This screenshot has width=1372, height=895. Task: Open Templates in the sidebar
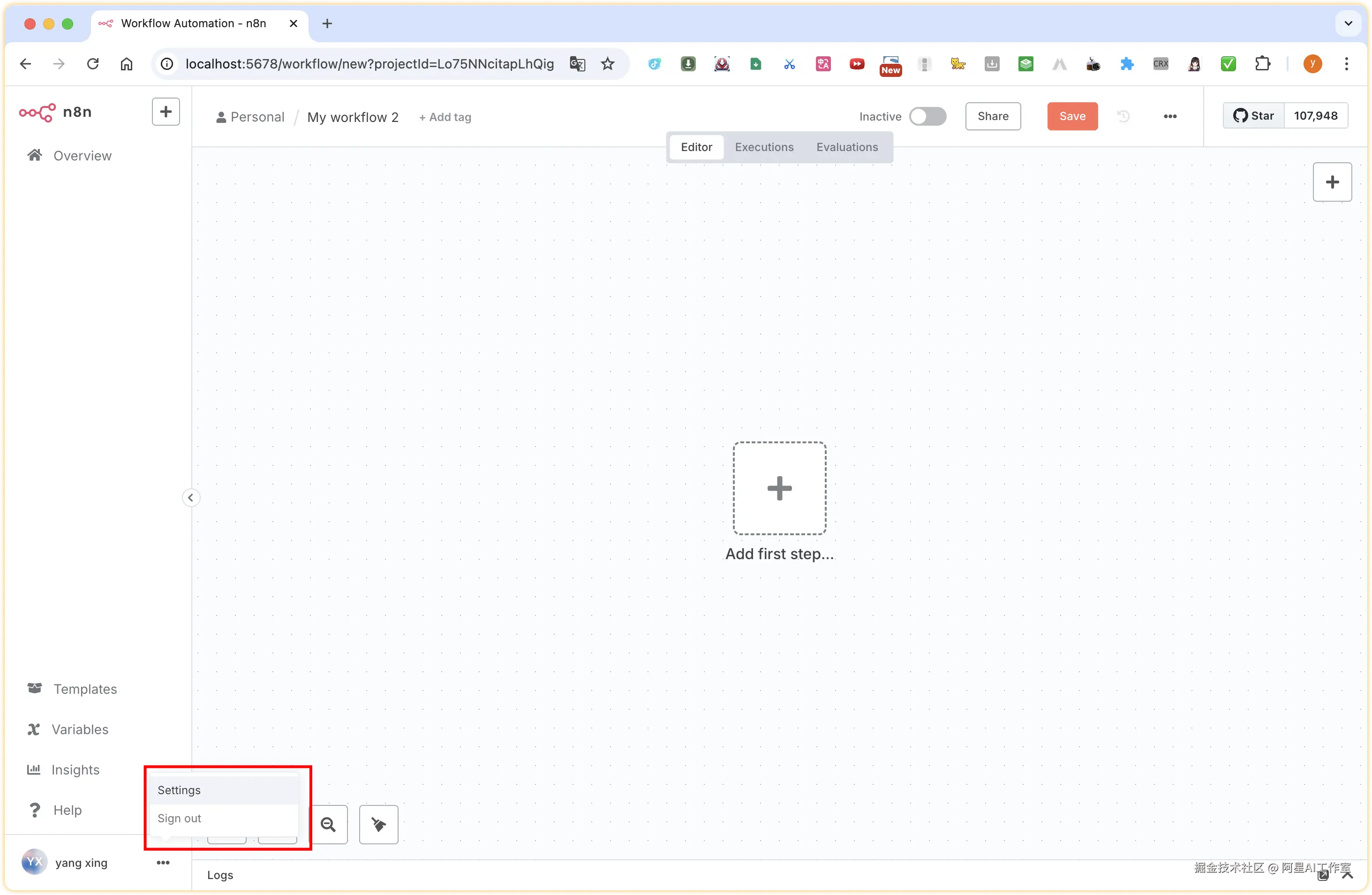(x=85, y=689)
